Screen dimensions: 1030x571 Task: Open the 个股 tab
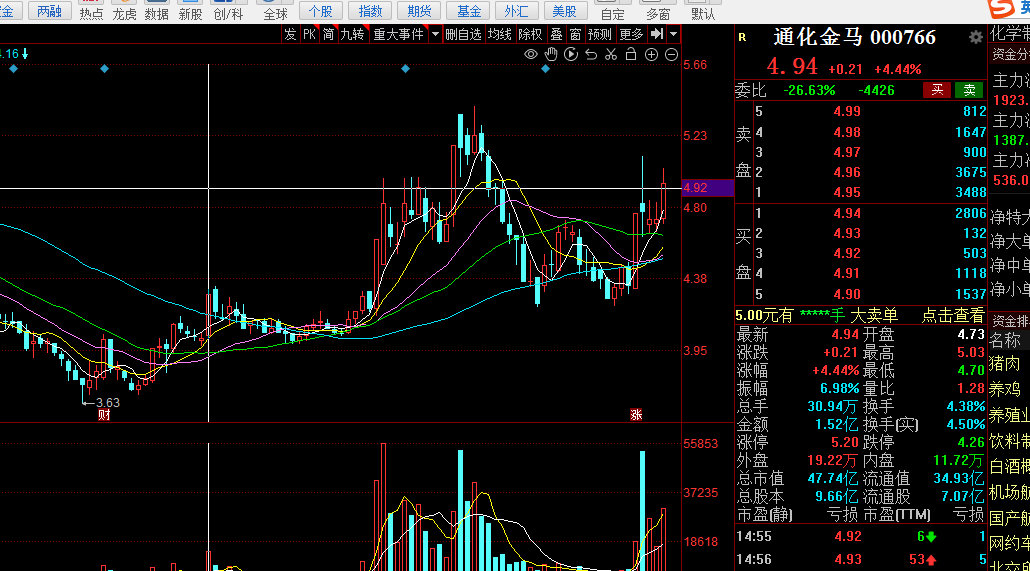[320, 11]
